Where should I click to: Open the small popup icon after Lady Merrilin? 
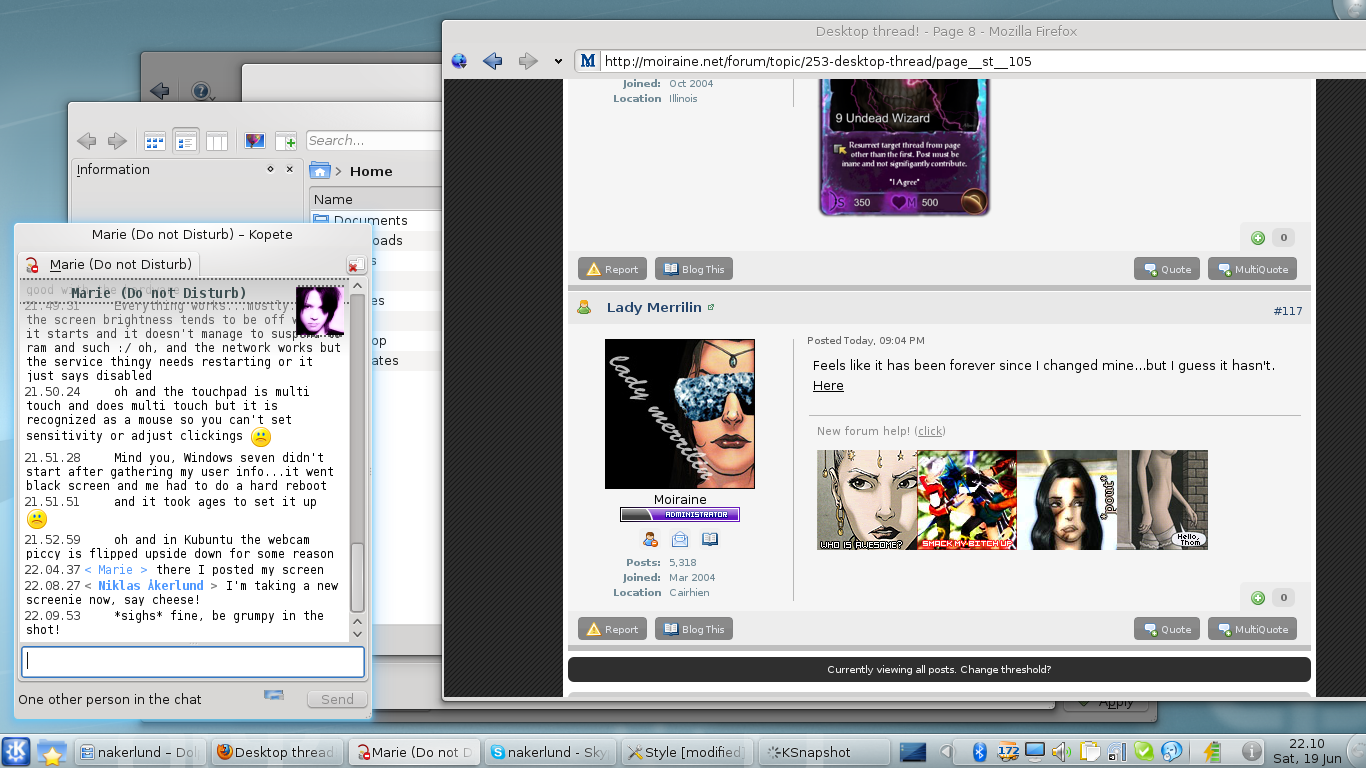[711, 307]
